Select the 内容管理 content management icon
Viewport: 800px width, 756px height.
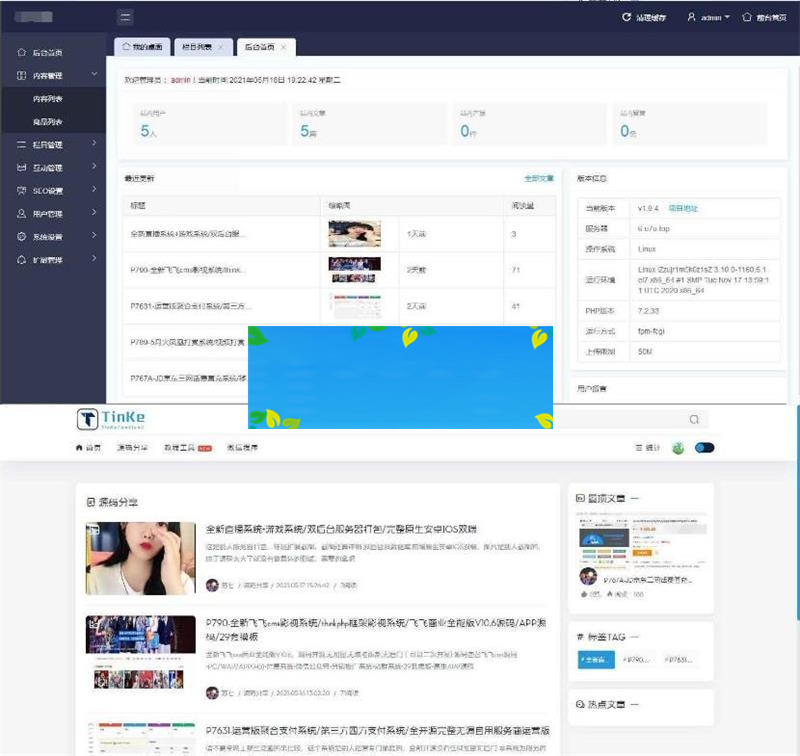click(x=22, y=74)
